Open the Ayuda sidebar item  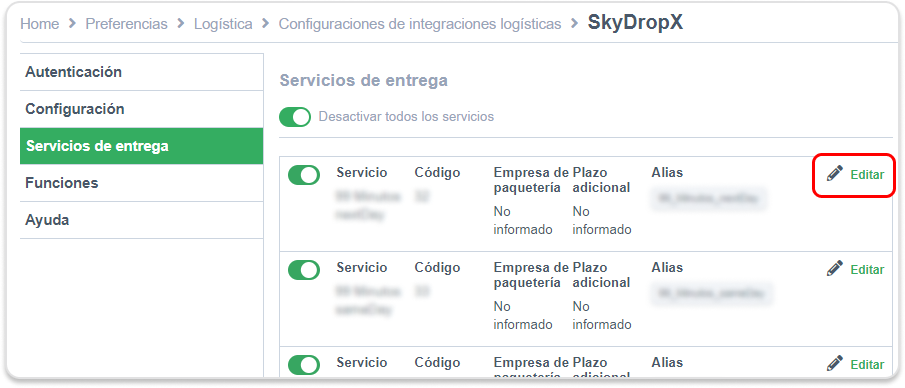[141, 220]
